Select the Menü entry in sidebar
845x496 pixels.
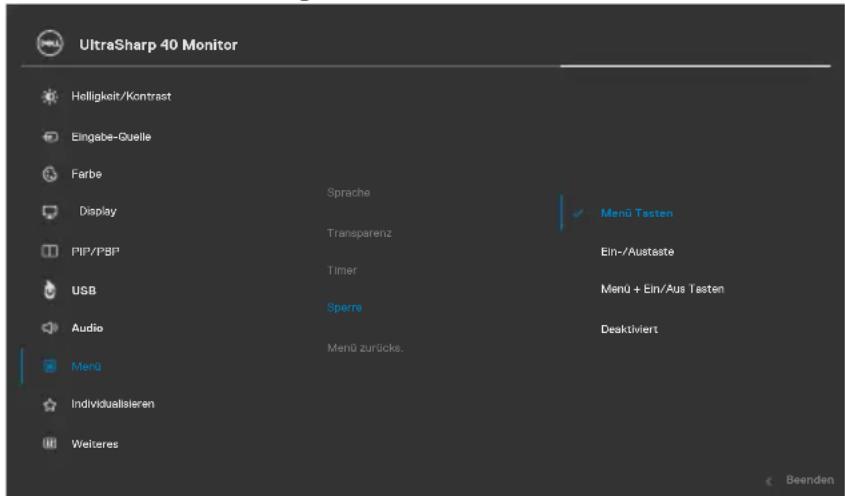coord(86,367)
